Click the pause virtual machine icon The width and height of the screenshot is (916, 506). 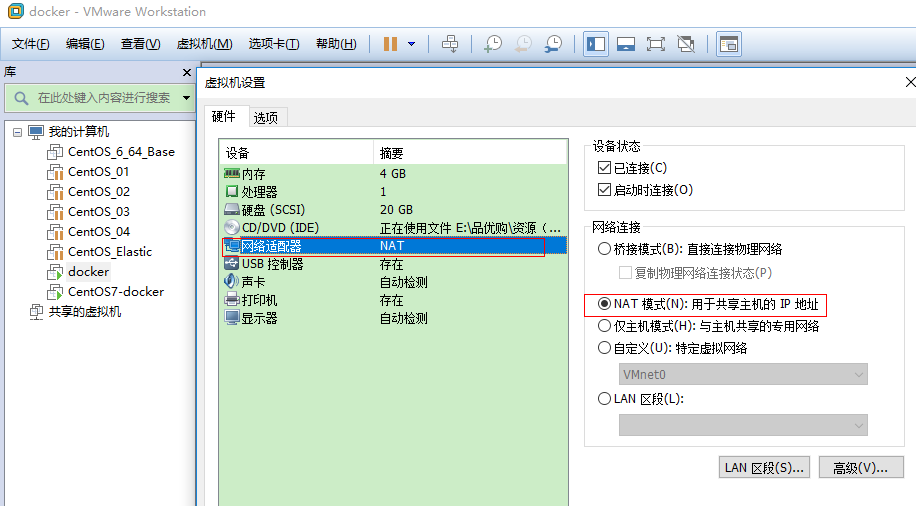pos(390,44)
